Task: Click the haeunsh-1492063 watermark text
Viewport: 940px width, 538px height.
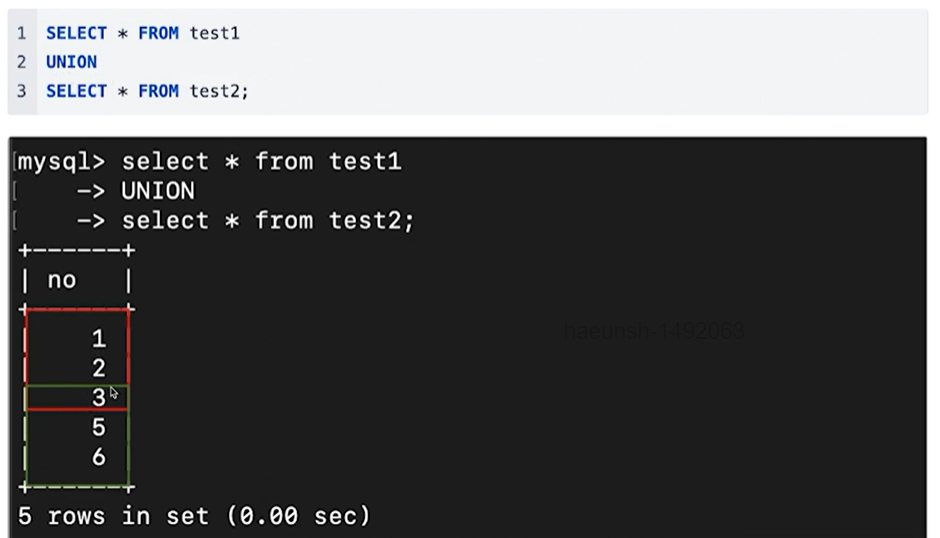Action: (x=654, y=330)
